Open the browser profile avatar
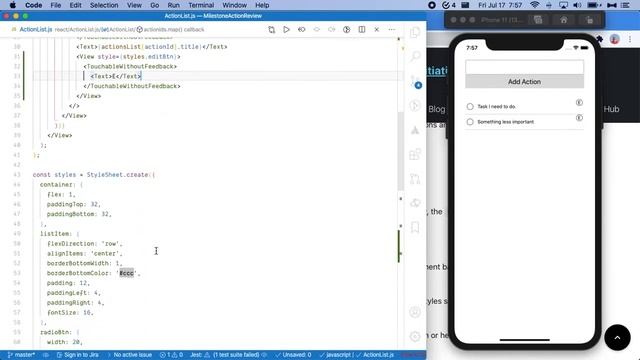The image size is (640, 360). click(x=614, y=39)
